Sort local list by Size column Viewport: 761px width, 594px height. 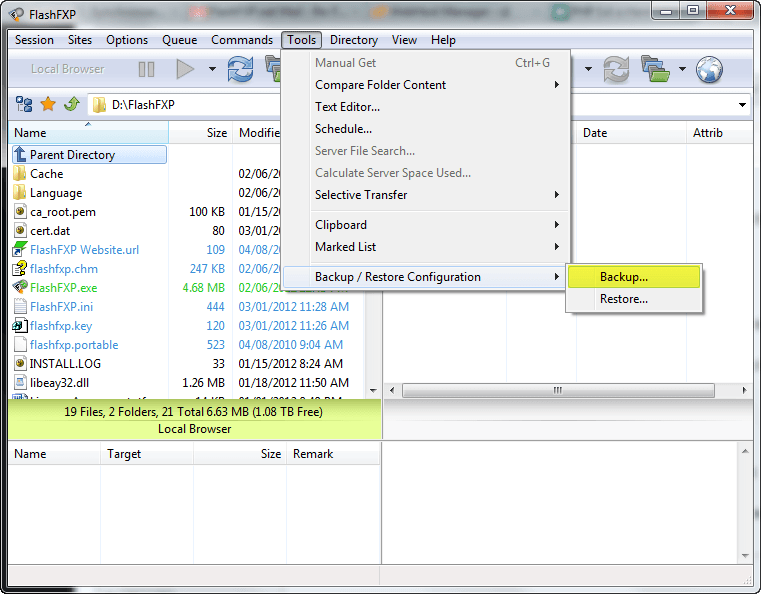click(200, 132)
